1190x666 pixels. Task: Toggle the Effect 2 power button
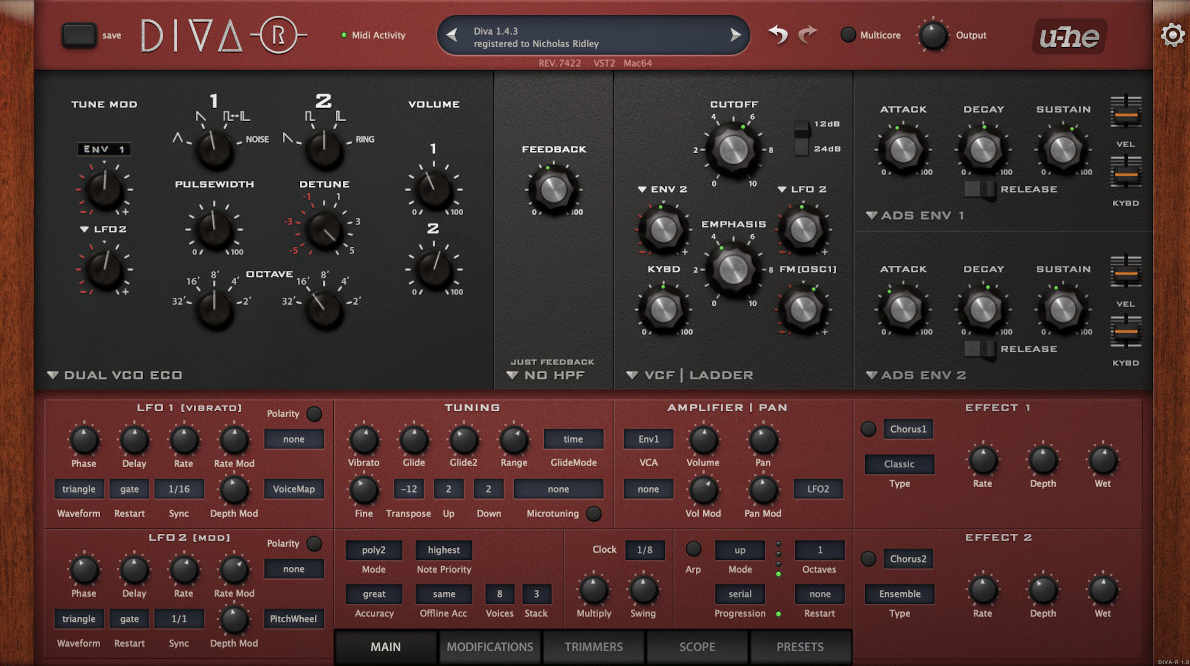pyautogui.click(x=869, y=559)
